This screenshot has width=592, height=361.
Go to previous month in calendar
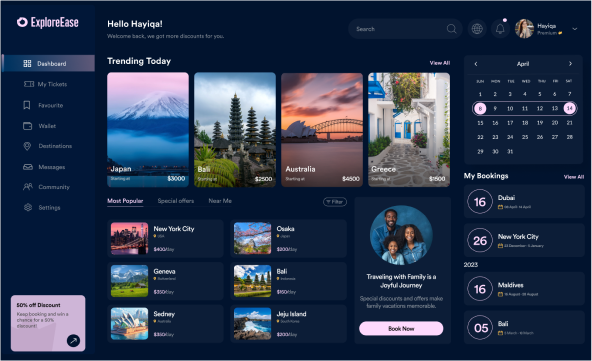point(476,64)
